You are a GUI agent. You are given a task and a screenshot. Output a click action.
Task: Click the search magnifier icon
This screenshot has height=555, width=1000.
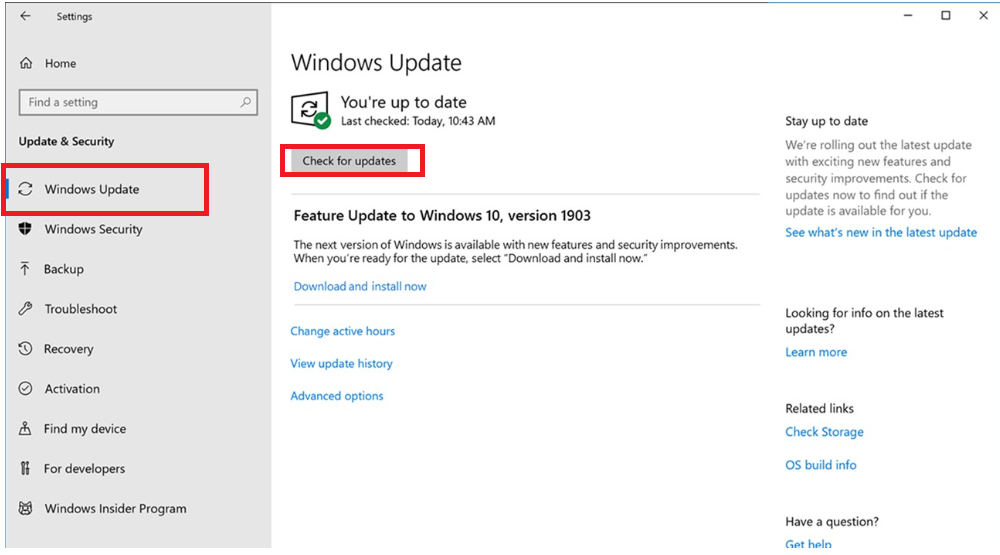pos(246,102)
